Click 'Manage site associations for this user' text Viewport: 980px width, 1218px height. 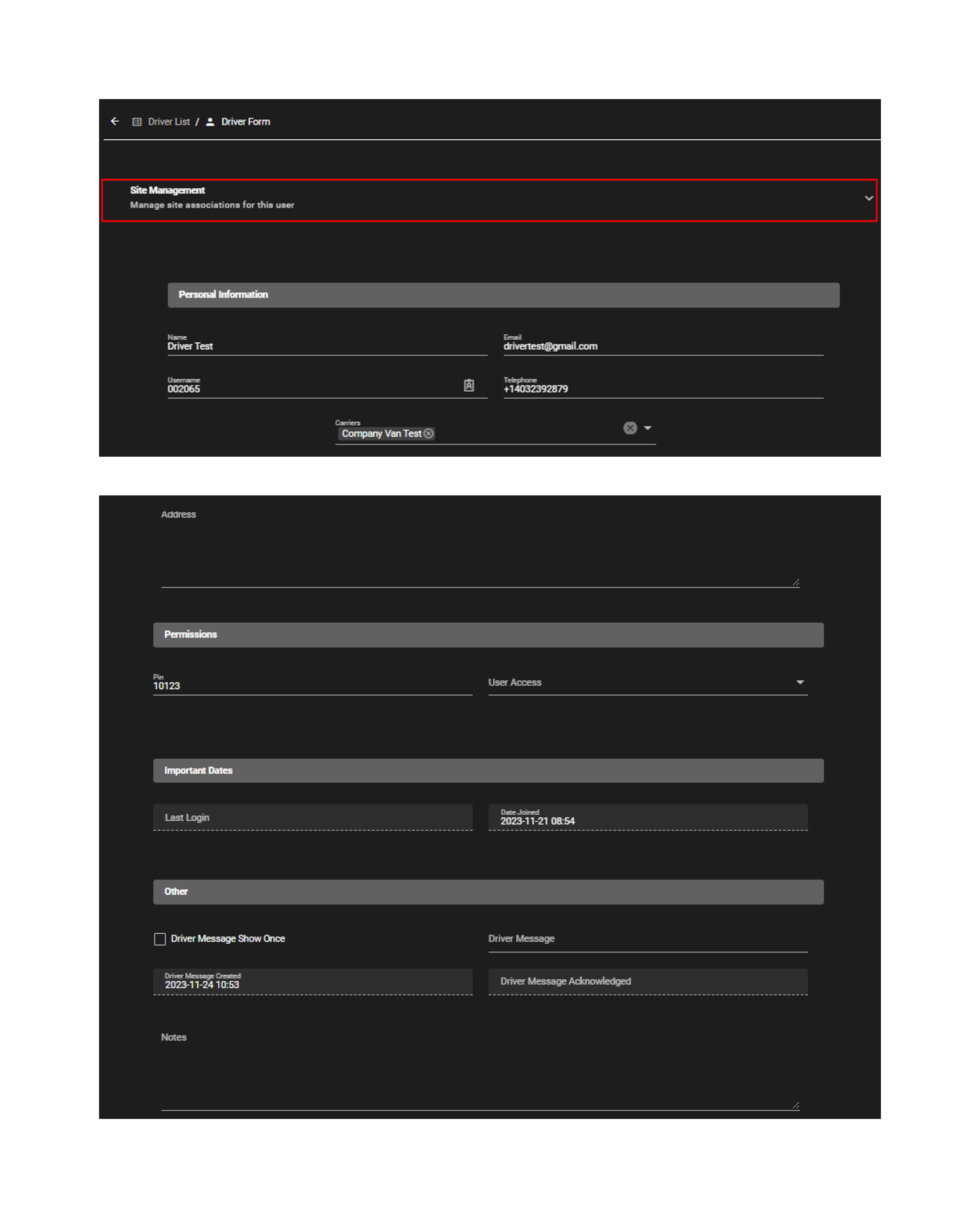212,205
